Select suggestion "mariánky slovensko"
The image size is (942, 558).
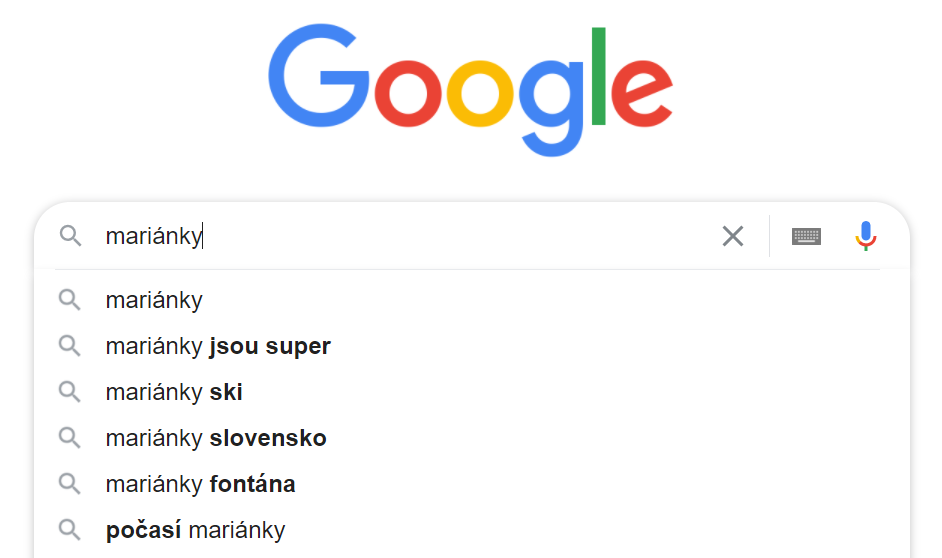(x=472, y=438)
